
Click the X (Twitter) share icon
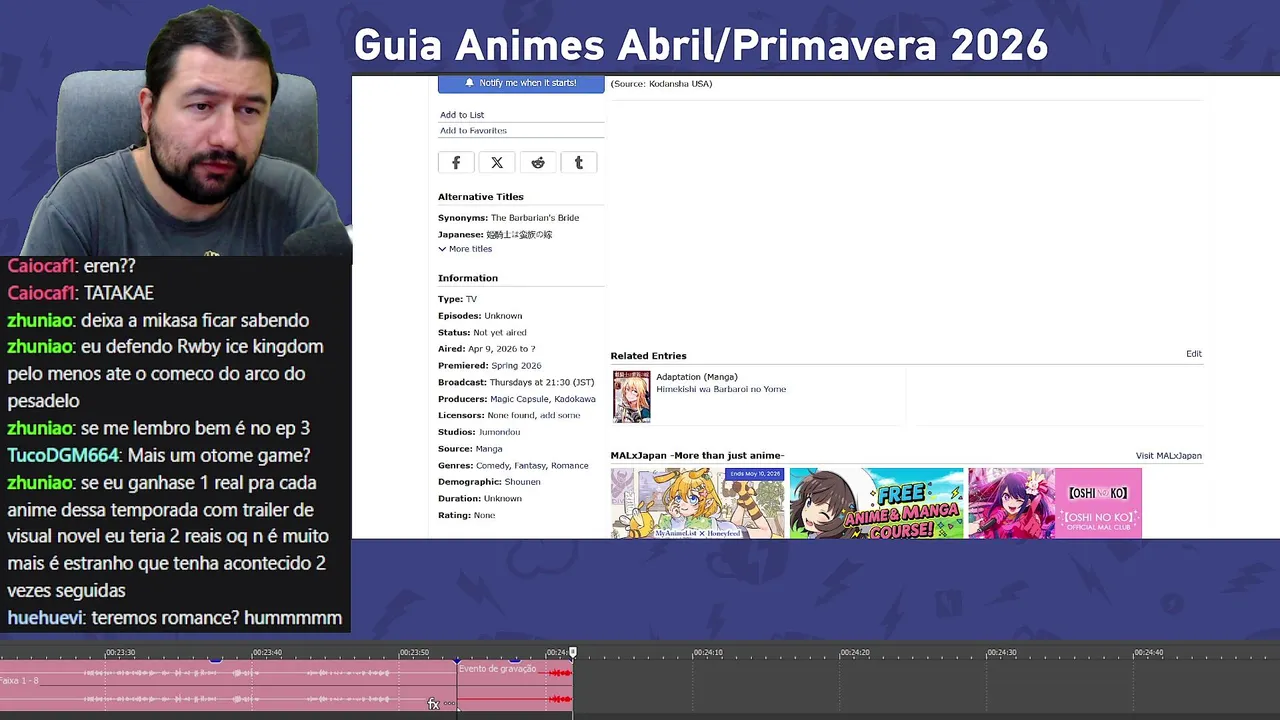tap(497, 163)
